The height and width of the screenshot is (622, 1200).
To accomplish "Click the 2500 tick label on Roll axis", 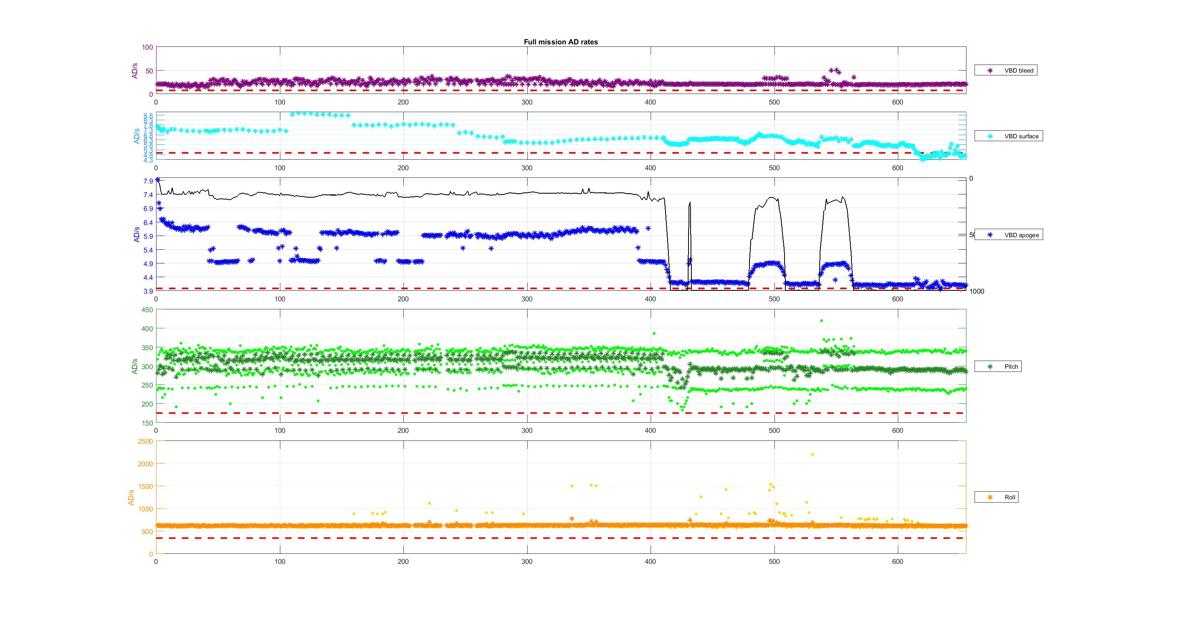I will [x=145, y=441].
